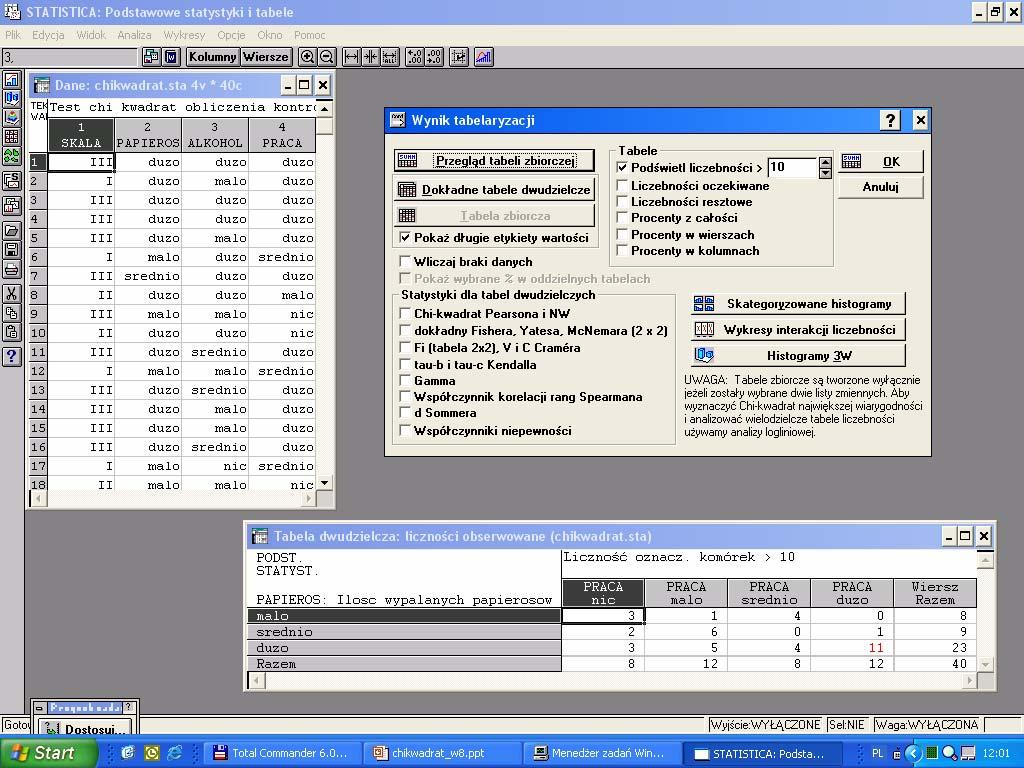Open the Wykresy menu
This screenshot has width=1024, height=768.
click(184, 35)
